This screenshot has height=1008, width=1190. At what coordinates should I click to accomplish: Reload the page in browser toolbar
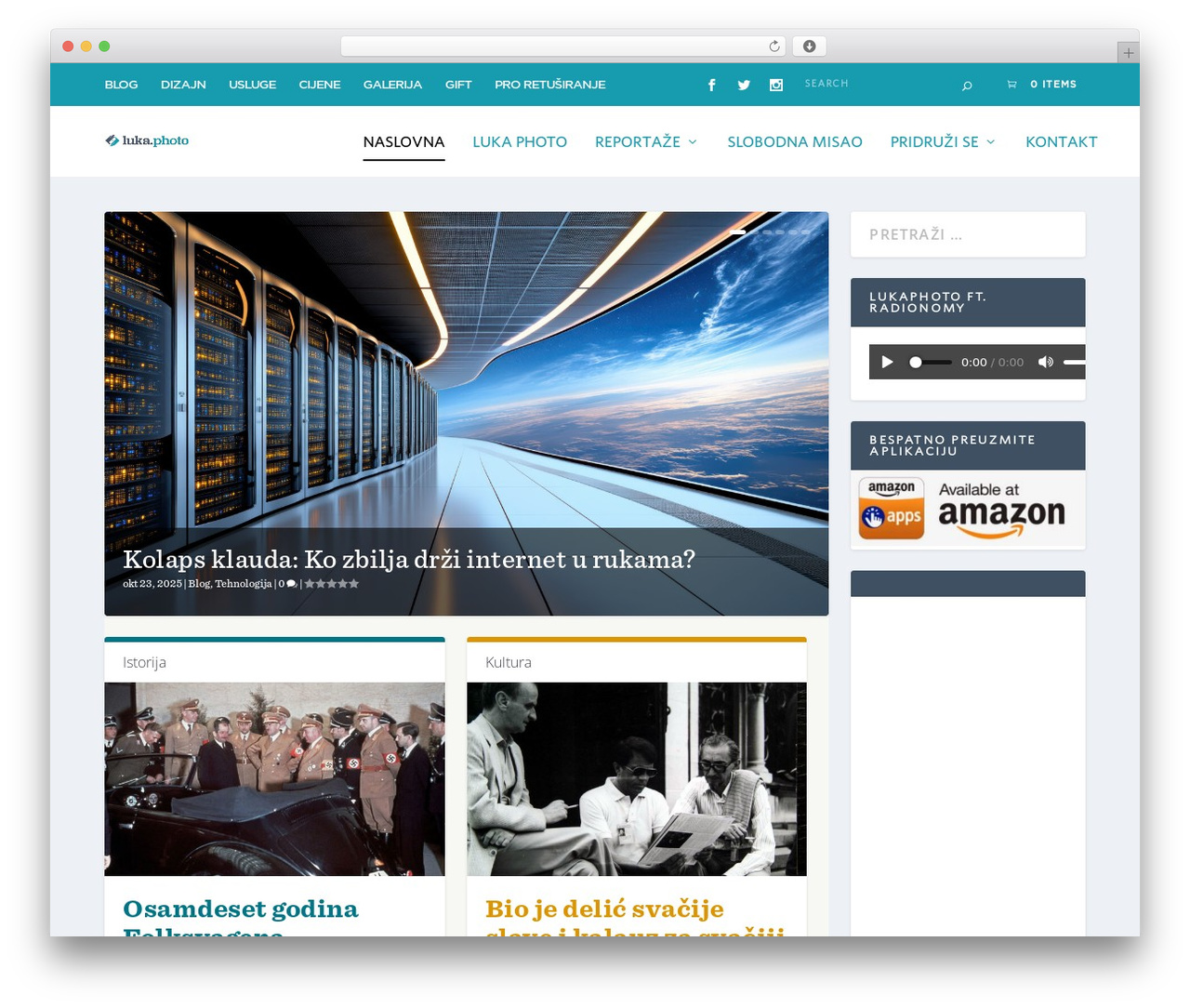(x=774, y=46)
